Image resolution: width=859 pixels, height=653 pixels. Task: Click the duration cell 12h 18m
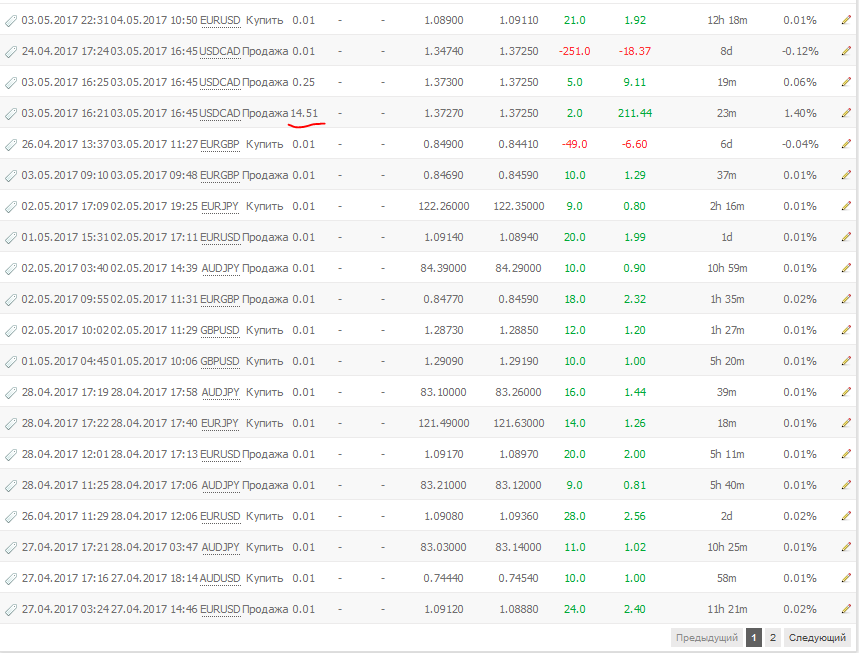pos(728,20)
